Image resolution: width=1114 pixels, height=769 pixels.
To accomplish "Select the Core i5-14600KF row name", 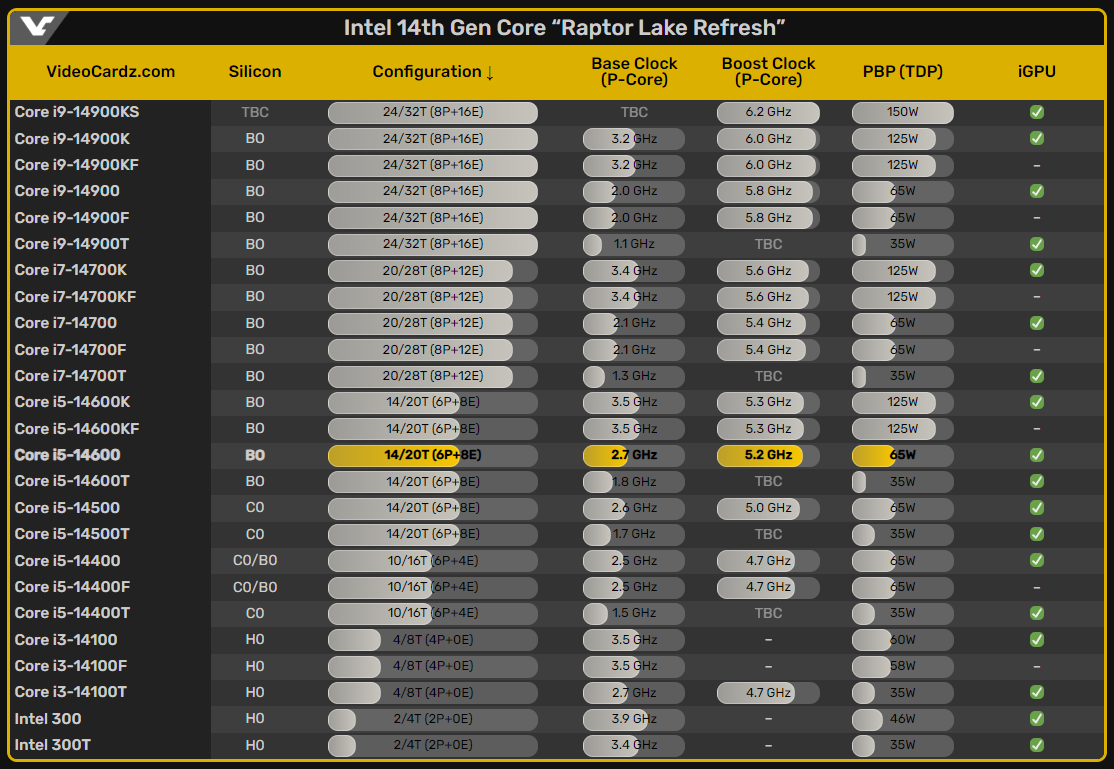I will [x=77, y=429].
